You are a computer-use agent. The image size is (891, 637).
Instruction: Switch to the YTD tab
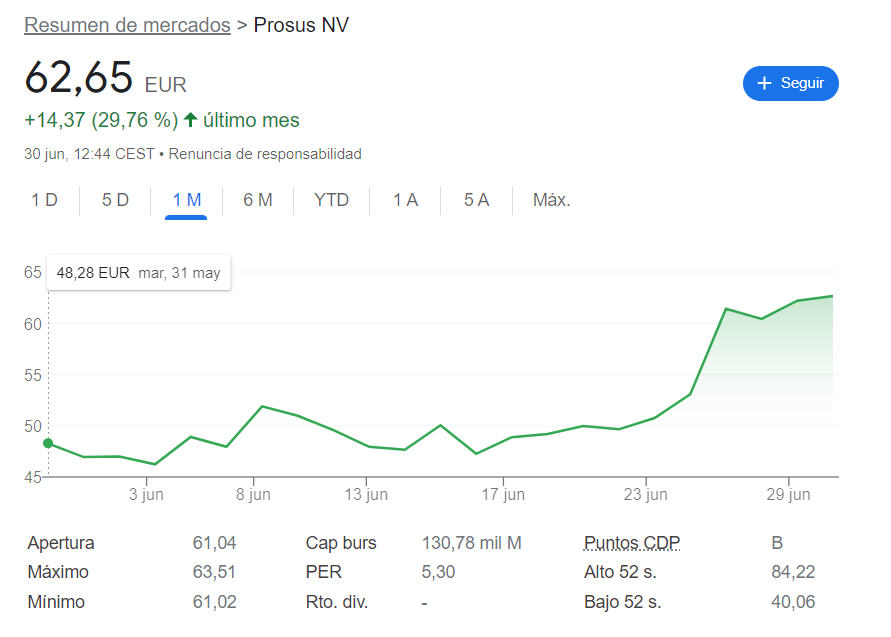(331, 200)
